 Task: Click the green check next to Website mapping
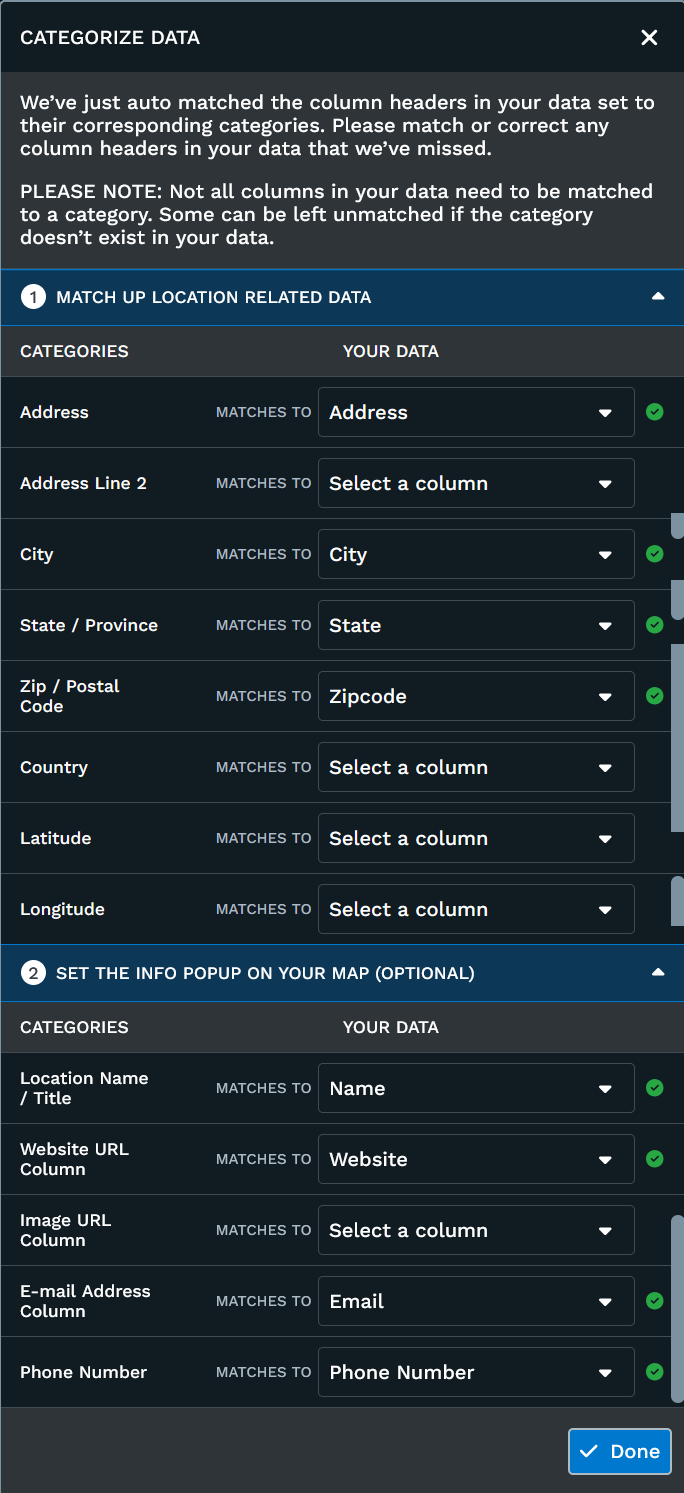pyautogui.click(x=655, y=1159)
